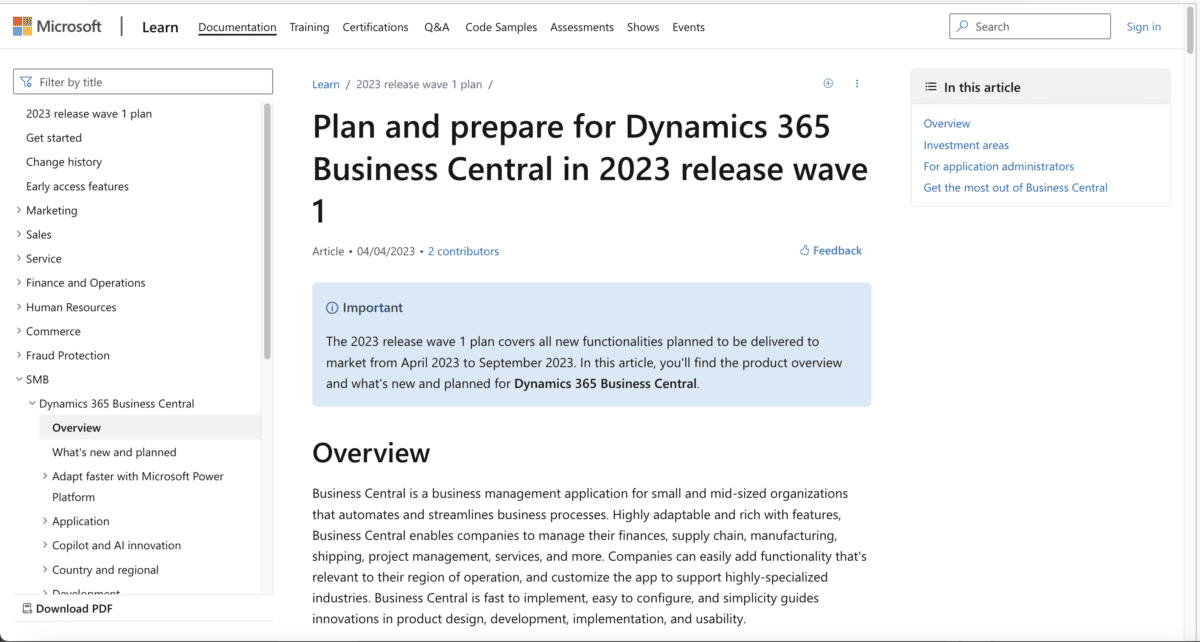Open the more actions ellipsis menu
This screenshot has height=642, width=1200.
(857, 84)
